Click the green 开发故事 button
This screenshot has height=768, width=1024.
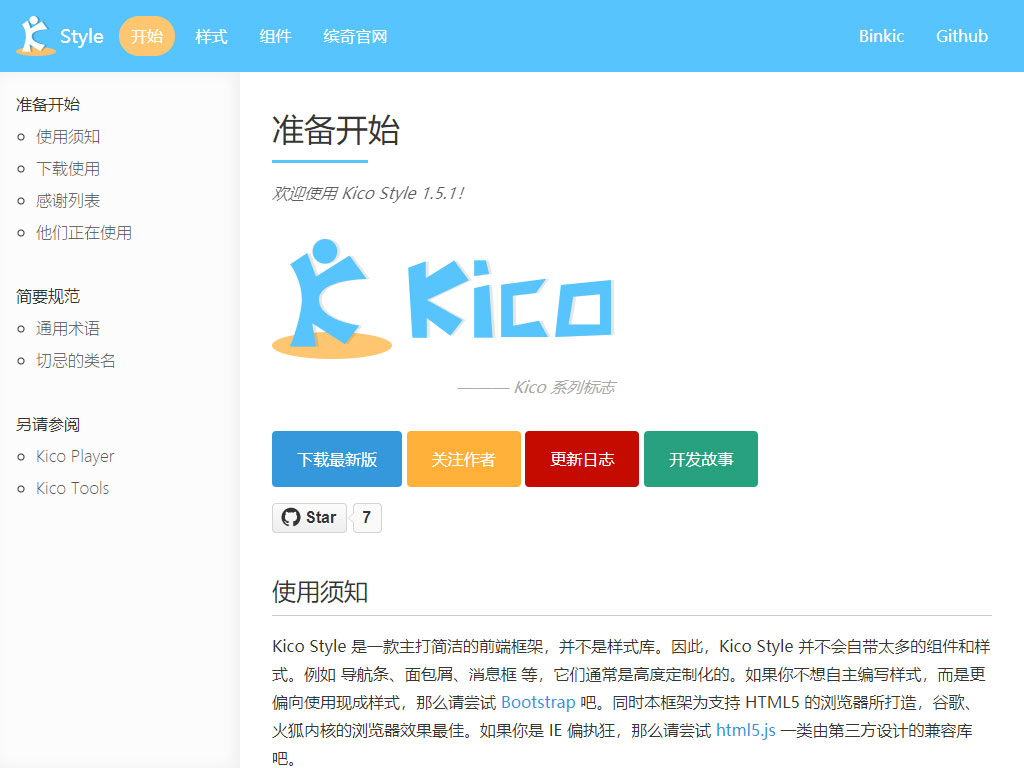click(701, 459)
